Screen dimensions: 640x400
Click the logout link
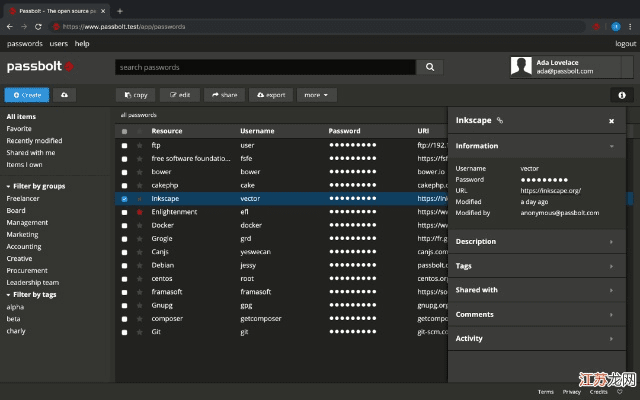click(x=625, y=44)
